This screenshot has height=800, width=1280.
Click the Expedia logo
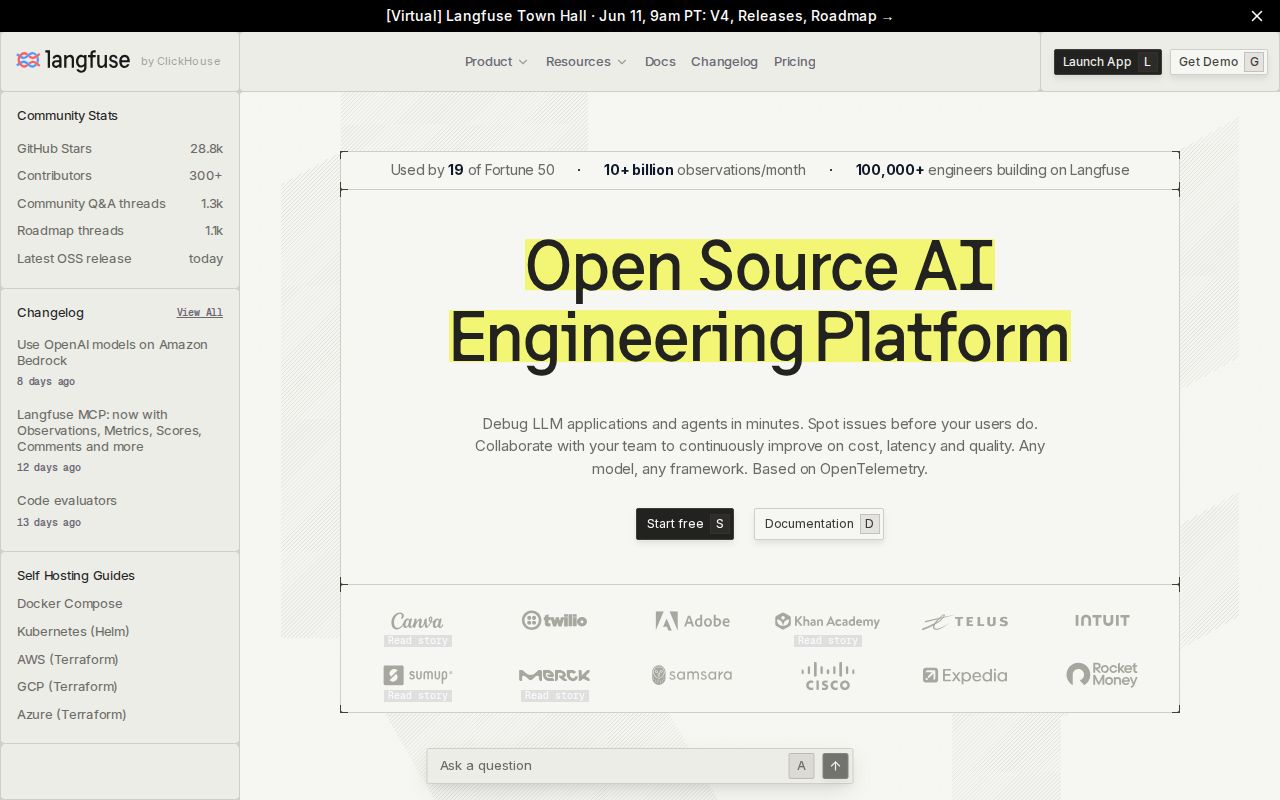click(965, 676)
